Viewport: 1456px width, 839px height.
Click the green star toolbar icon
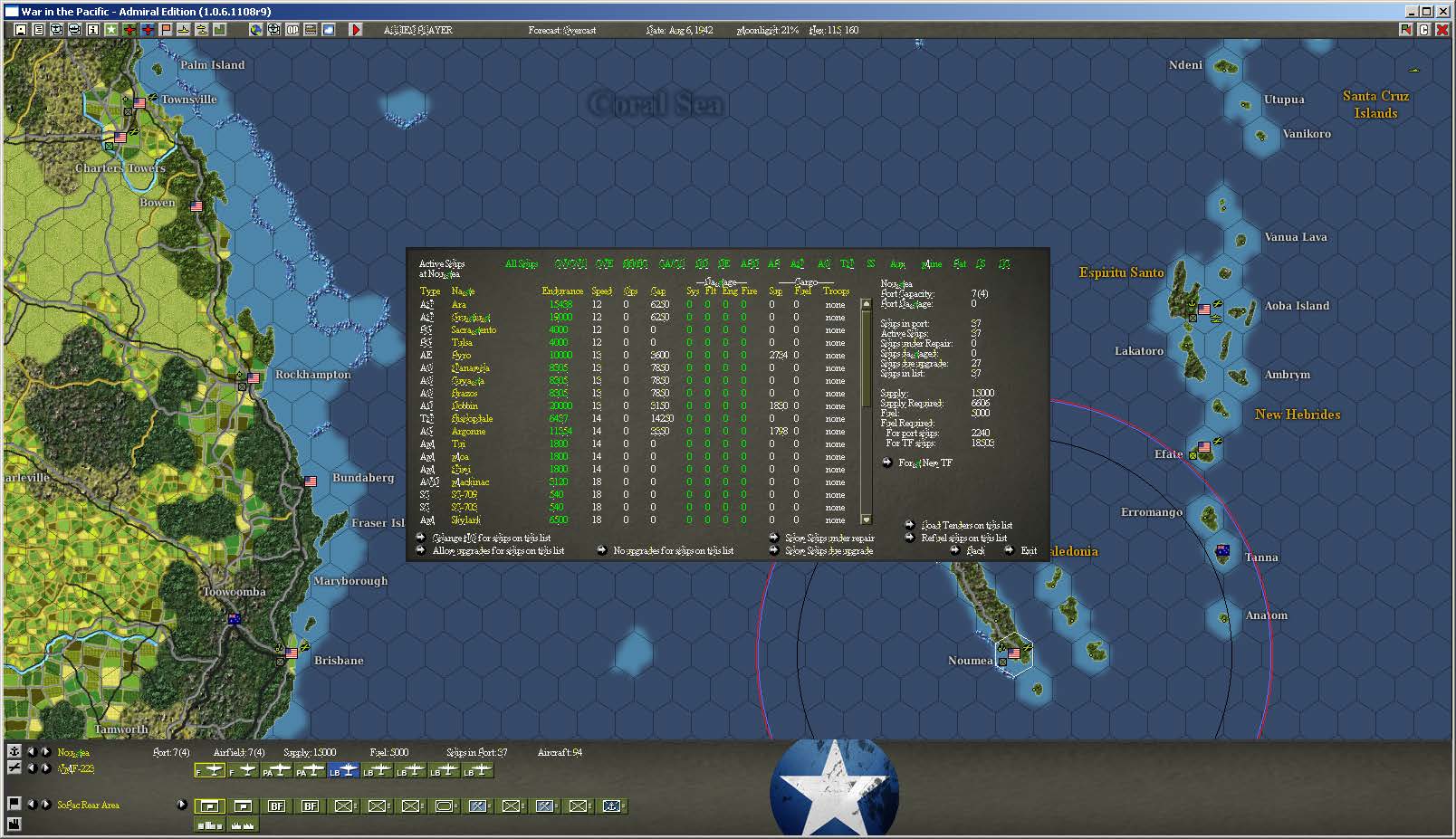[x=111, y=30]
